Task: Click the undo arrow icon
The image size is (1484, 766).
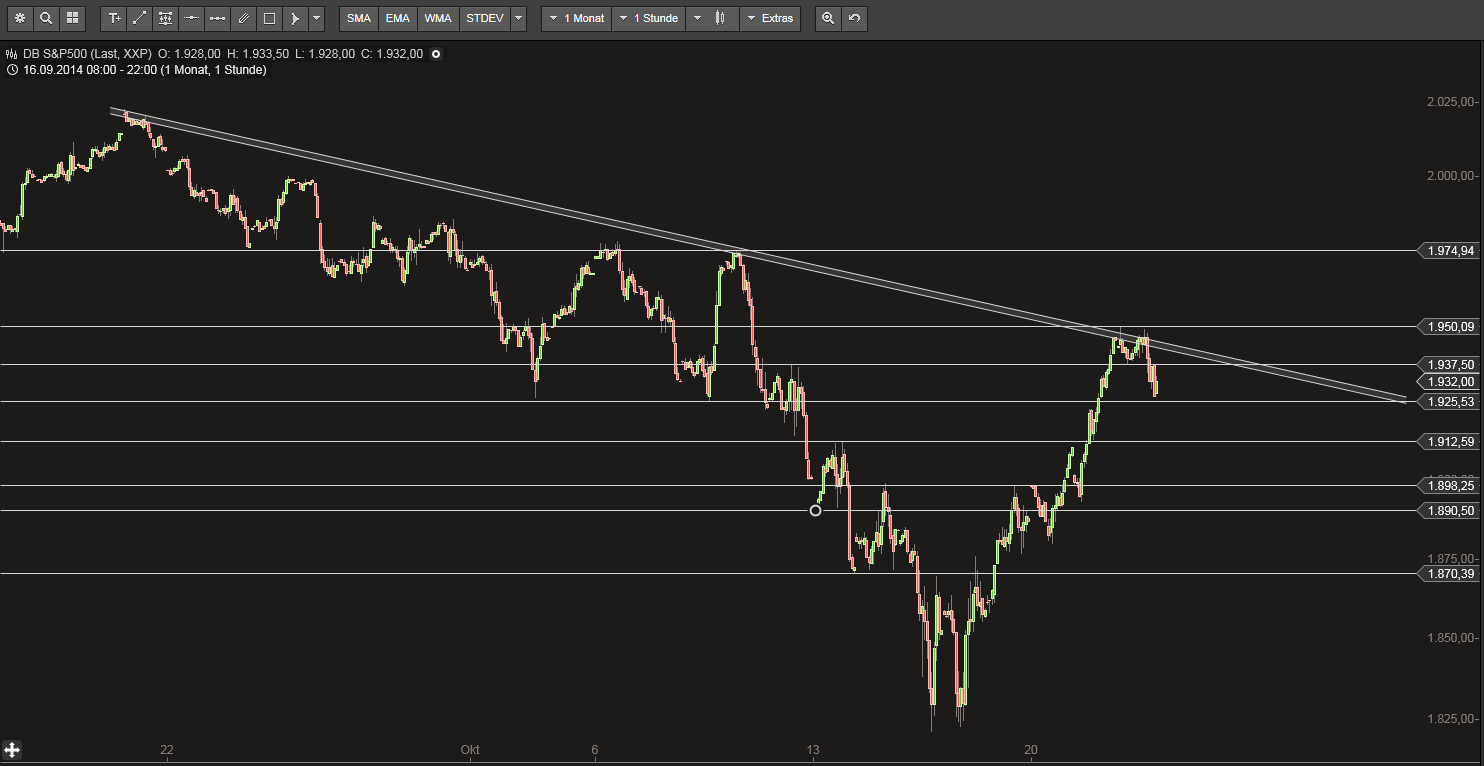Action: click(852, 18)
